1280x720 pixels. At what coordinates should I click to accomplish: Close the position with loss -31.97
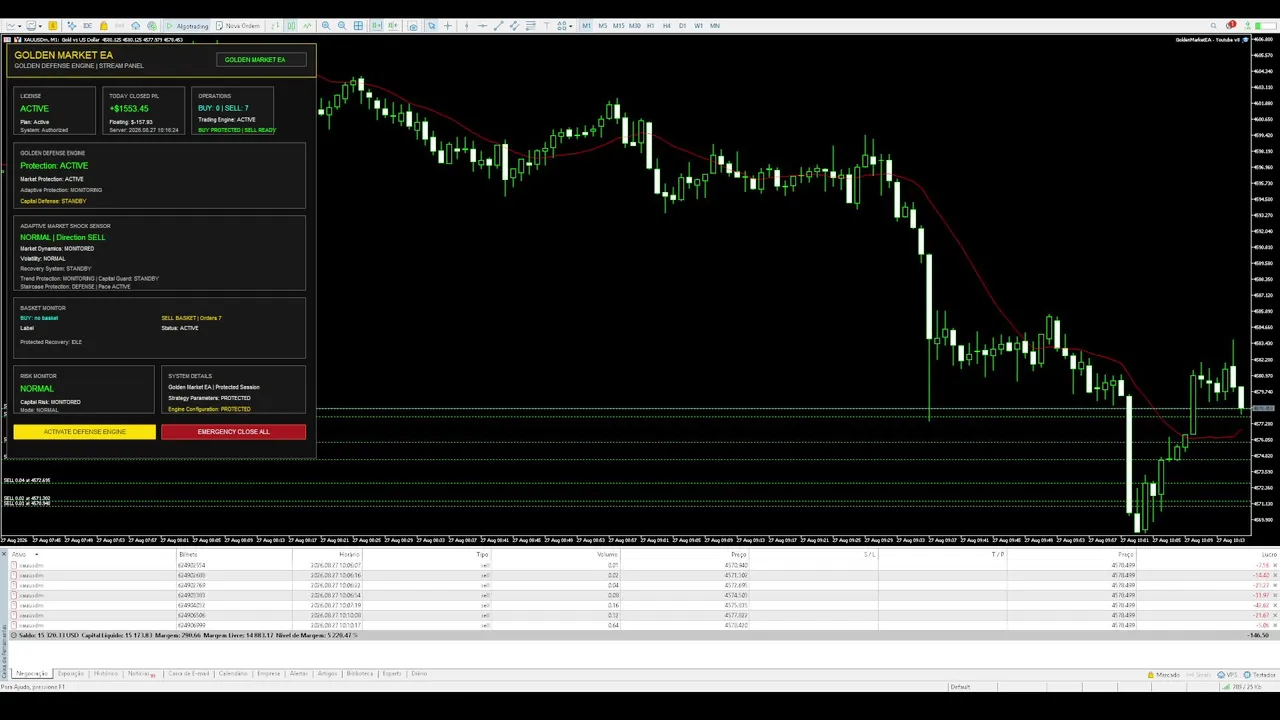coord(1274,595)
